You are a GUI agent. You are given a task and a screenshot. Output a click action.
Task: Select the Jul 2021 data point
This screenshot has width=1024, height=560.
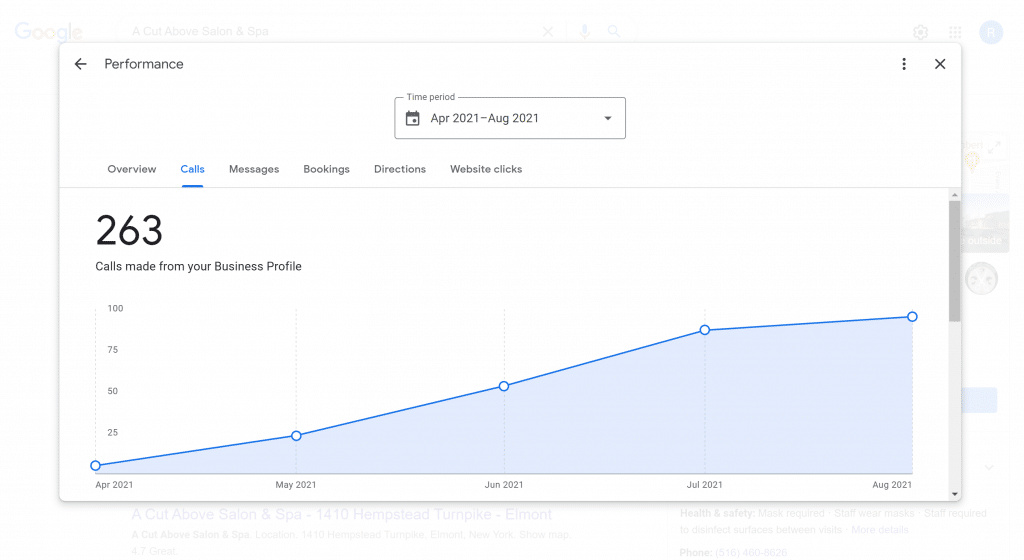[705, 330]
